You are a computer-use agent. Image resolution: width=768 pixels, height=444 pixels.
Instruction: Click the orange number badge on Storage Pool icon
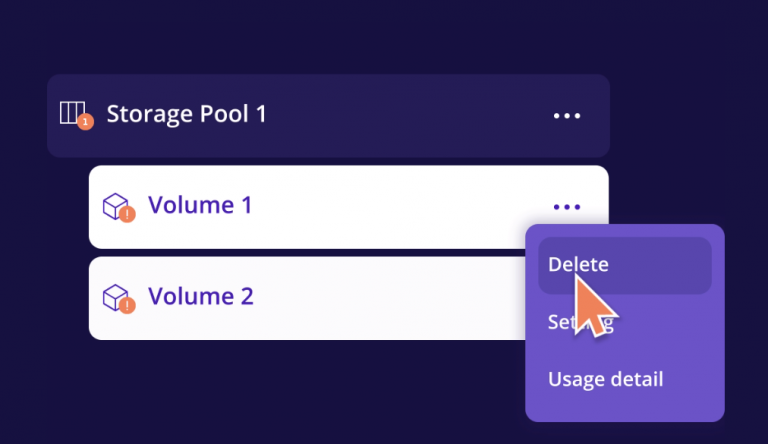click(85, 122)
